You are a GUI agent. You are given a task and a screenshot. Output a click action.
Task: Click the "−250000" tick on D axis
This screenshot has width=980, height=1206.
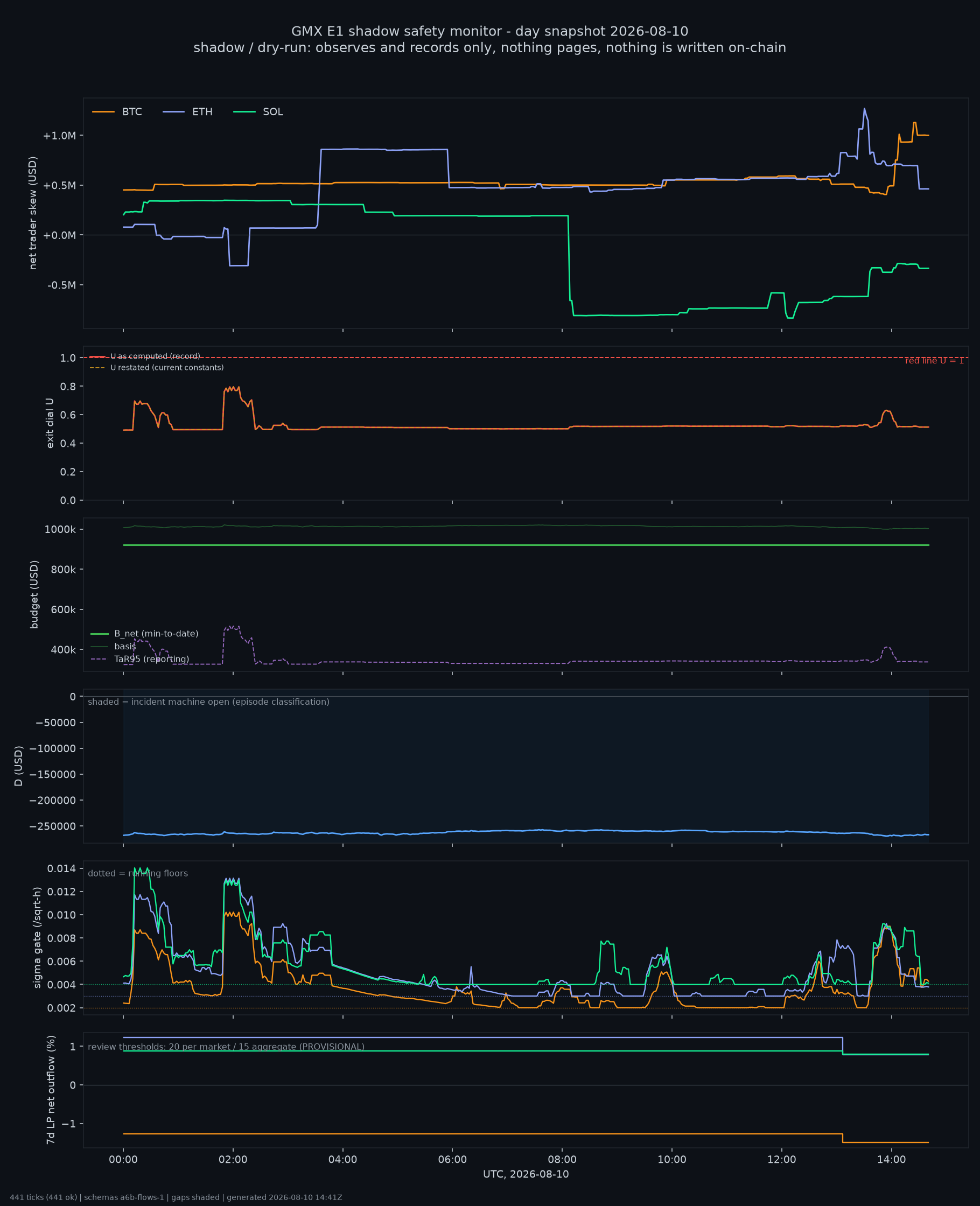[x=53, y=826]
